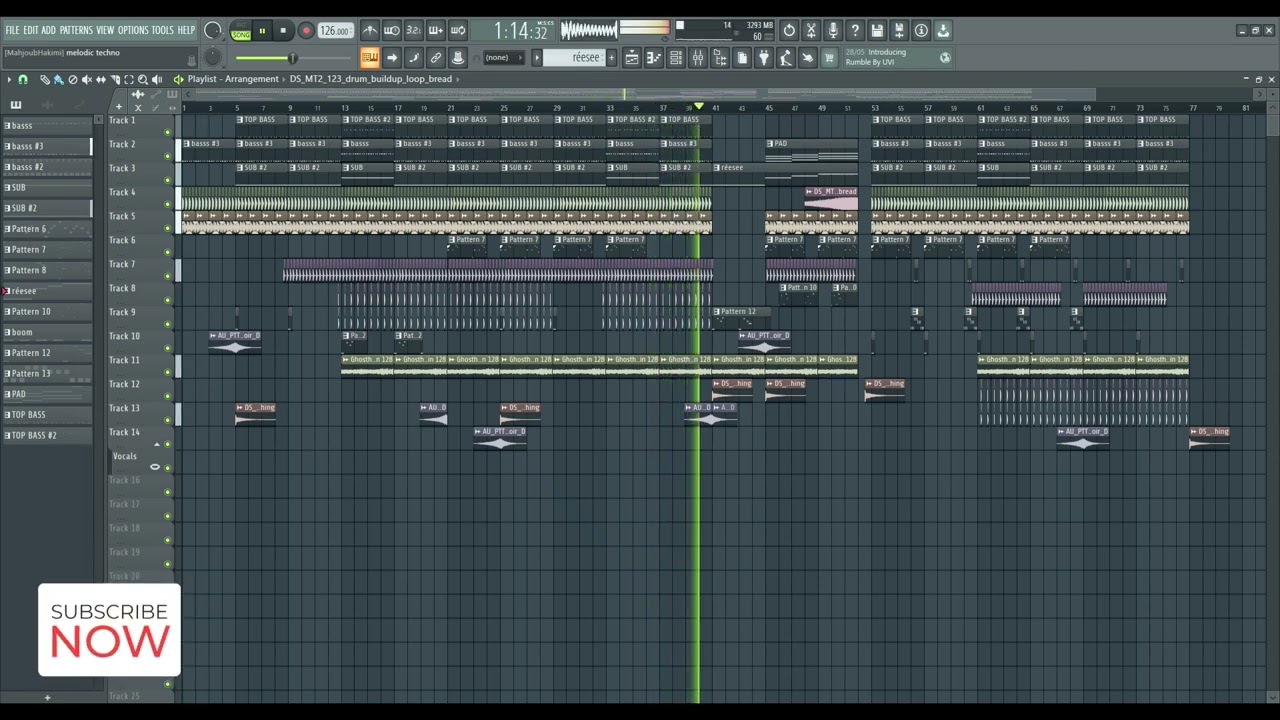
Task: Select the playlist delete tool
Action: (x=72, y=79)
